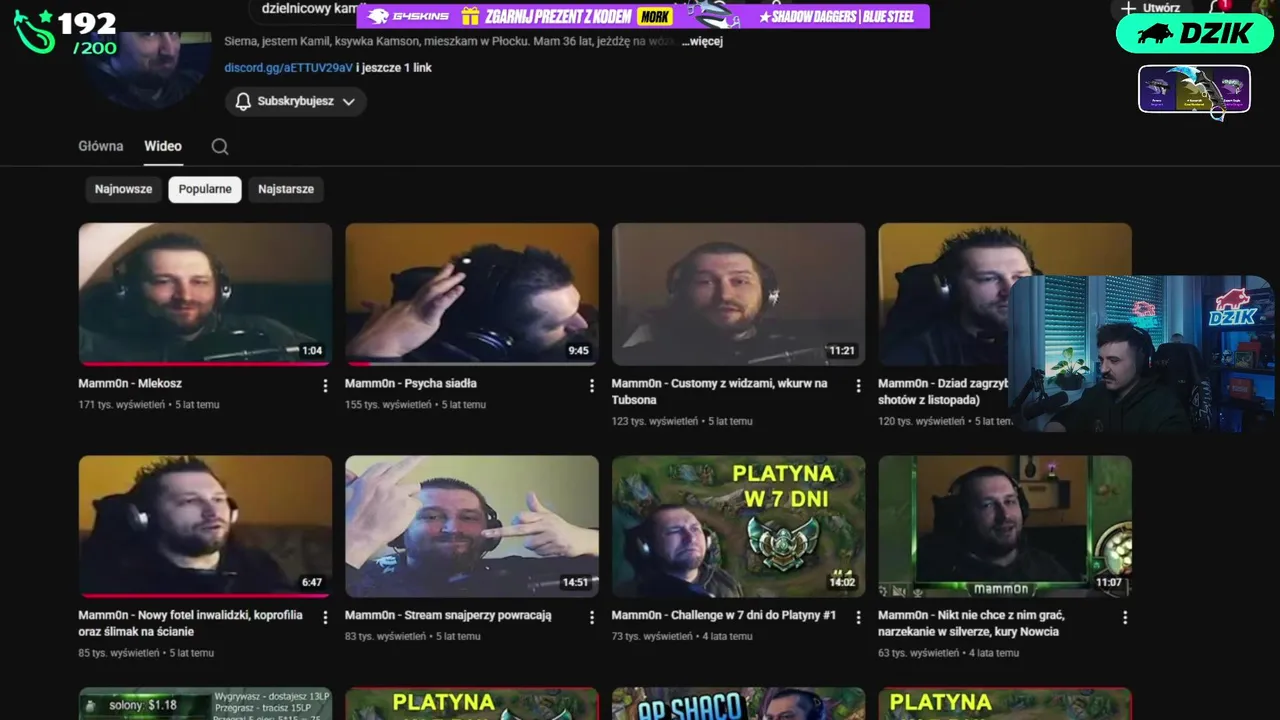Open title Stream snajperzy powracają
The image size is (1280, 720).
(448, 615)
